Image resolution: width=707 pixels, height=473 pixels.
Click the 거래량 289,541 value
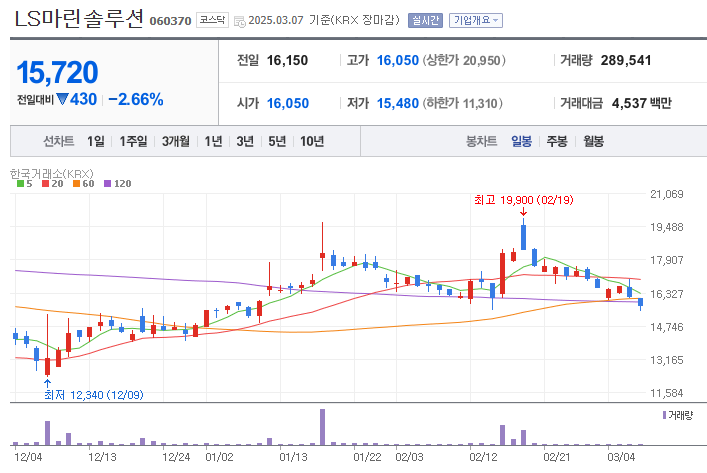[626, 60]
